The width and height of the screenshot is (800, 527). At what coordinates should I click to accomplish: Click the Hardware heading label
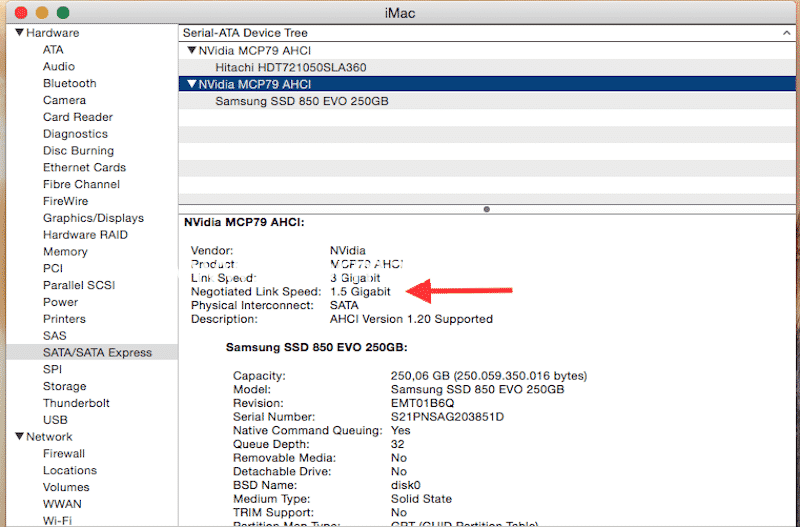point(53,33)
